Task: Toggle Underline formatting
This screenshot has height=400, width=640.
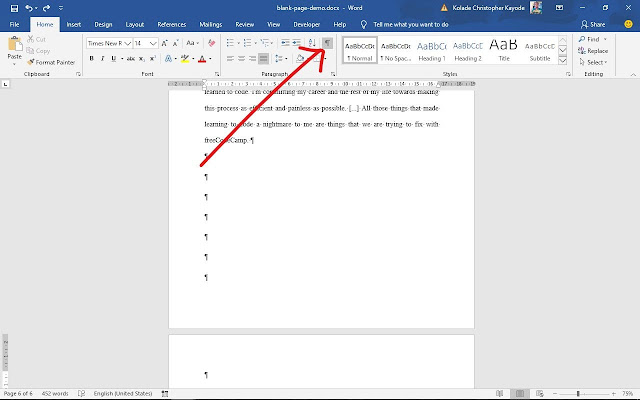Action: coord(113,58)
